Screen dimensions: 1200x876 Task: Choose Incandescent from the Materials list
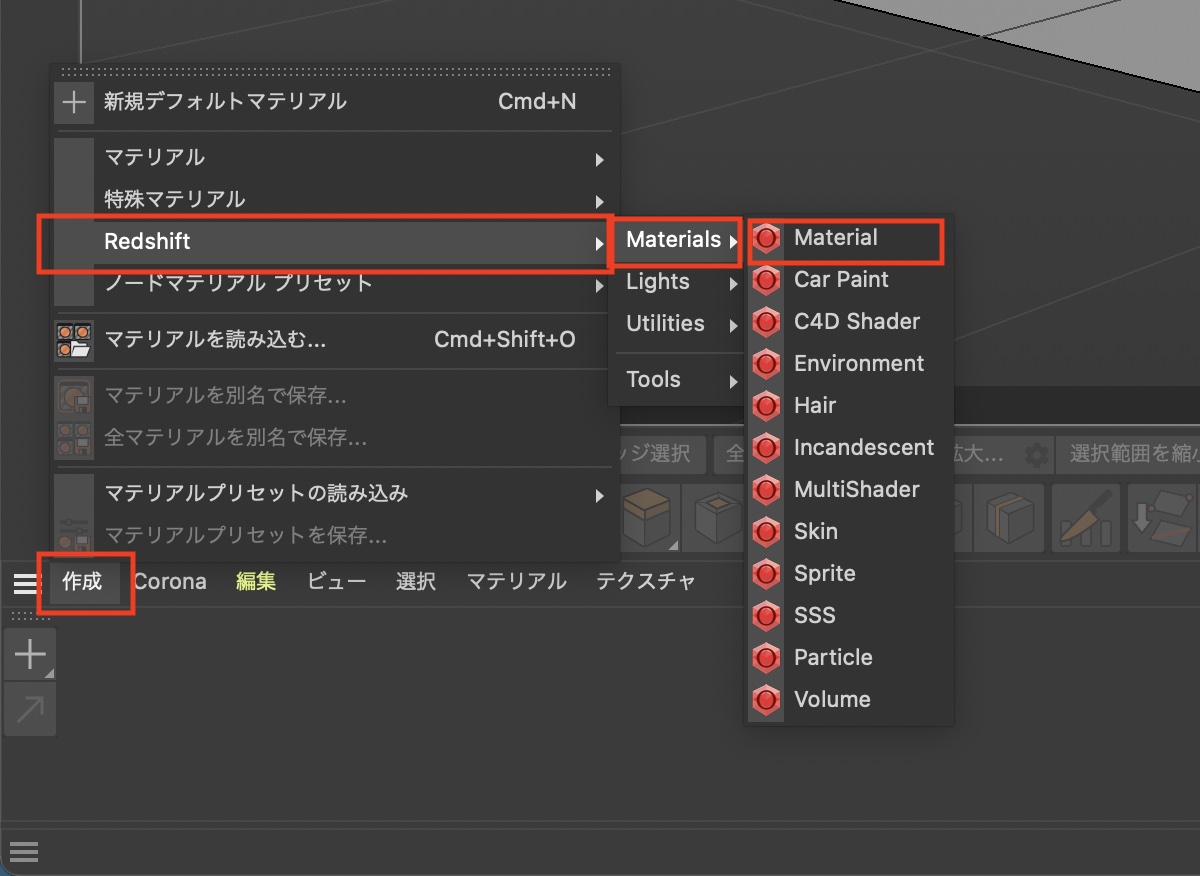coord(863,447)
